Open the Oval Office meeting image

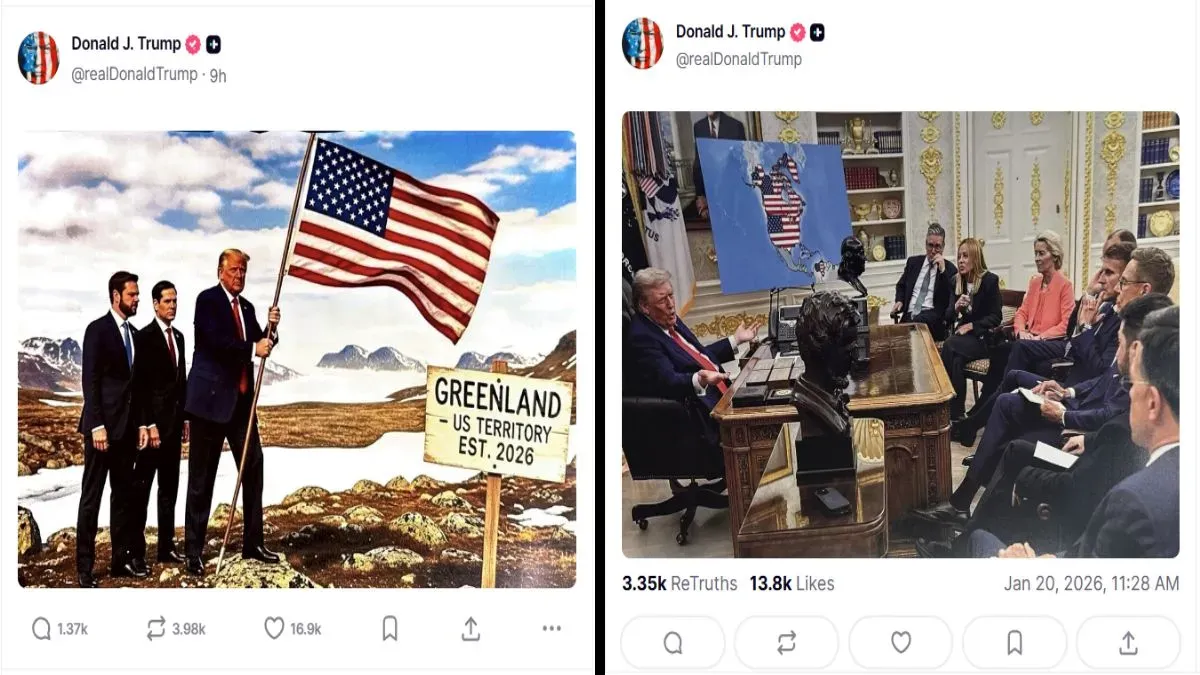click(901, 334)
